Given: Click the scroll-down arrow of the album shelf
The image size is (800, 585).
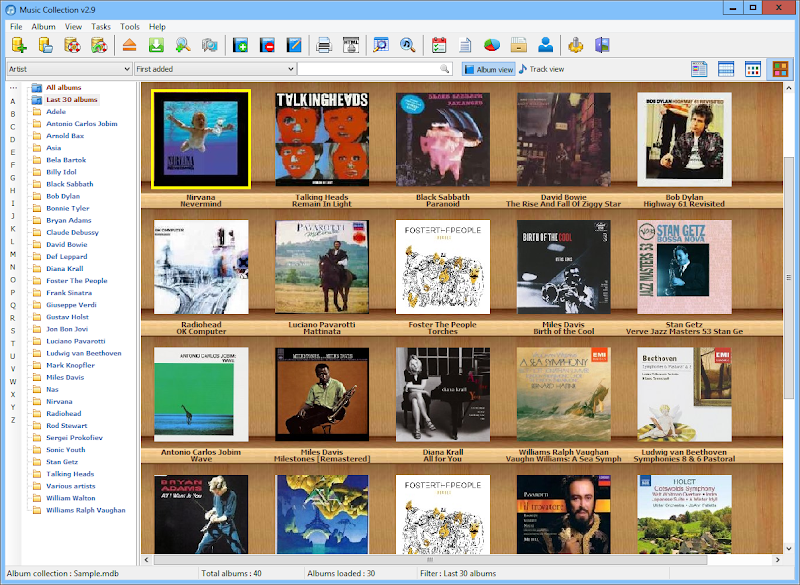Looking at the screenshot, I should point(788,549).
